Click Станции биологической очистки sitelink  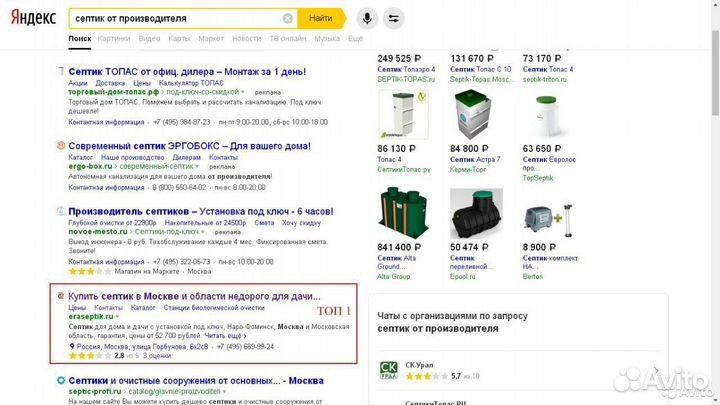[x=214, y=308]
